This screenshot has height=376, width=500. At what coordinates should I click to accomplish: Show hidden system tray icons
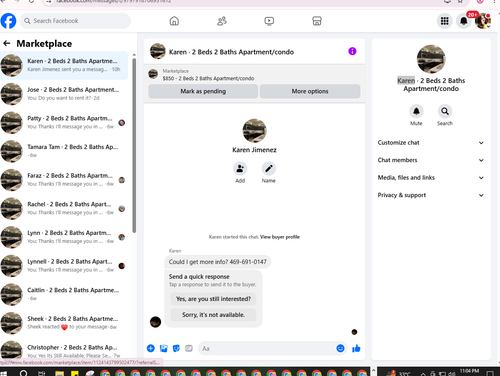tap(423, 373)
